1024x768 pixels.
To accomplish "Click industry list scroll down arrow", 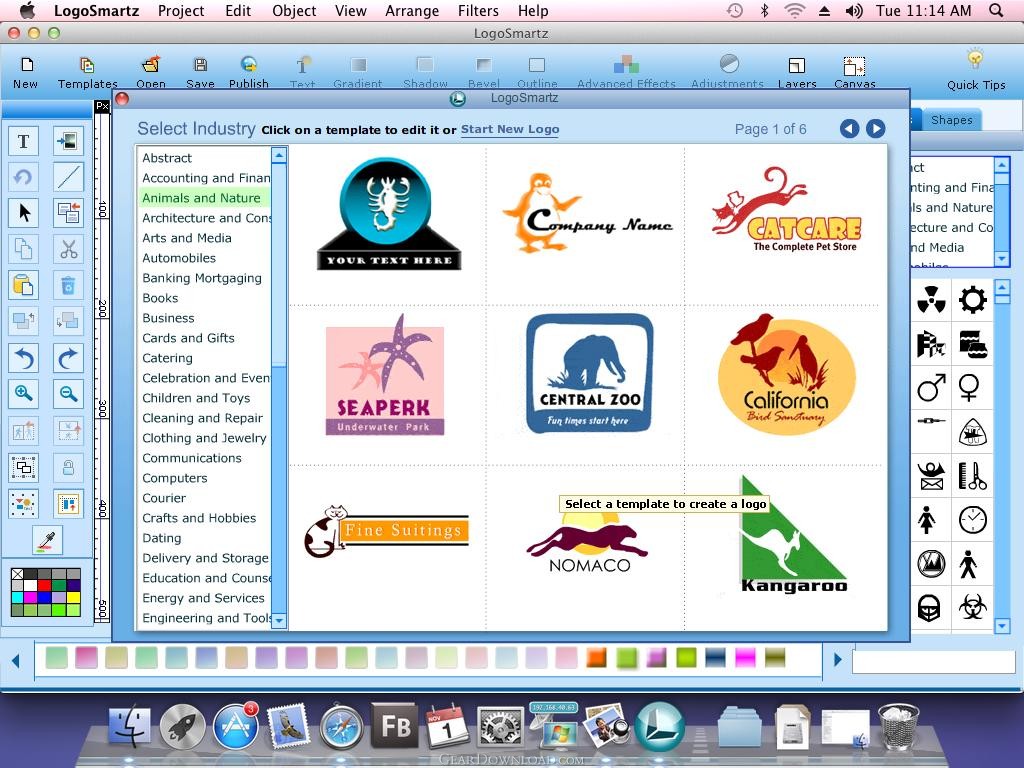I will [x=279, y=620].
